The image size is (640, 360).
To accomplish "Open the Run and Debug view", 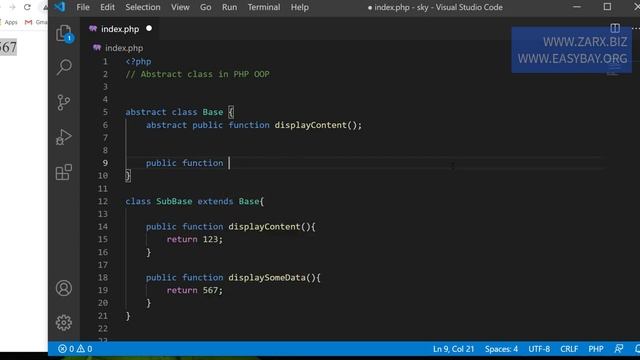I will (x=64, y=137).
